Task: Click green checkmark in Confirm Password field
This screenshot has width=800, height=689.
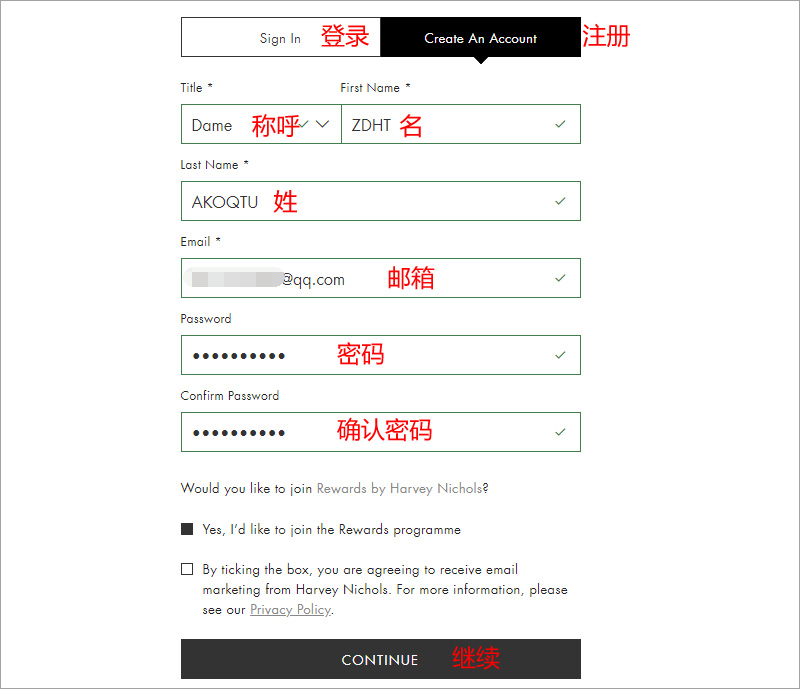Action: pos(560,432)
